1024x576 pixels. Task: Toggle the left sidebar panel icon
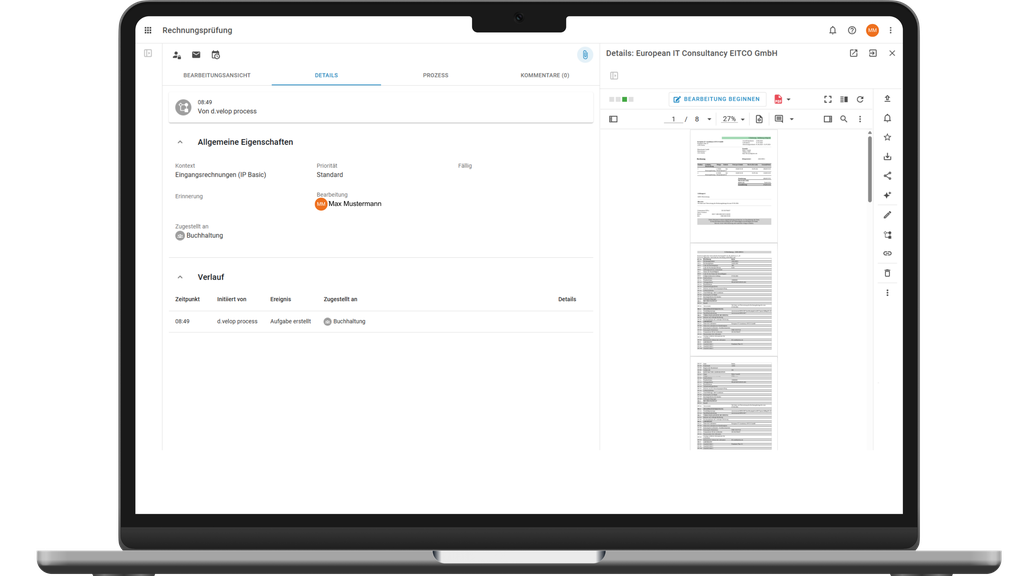click(148, 53)
